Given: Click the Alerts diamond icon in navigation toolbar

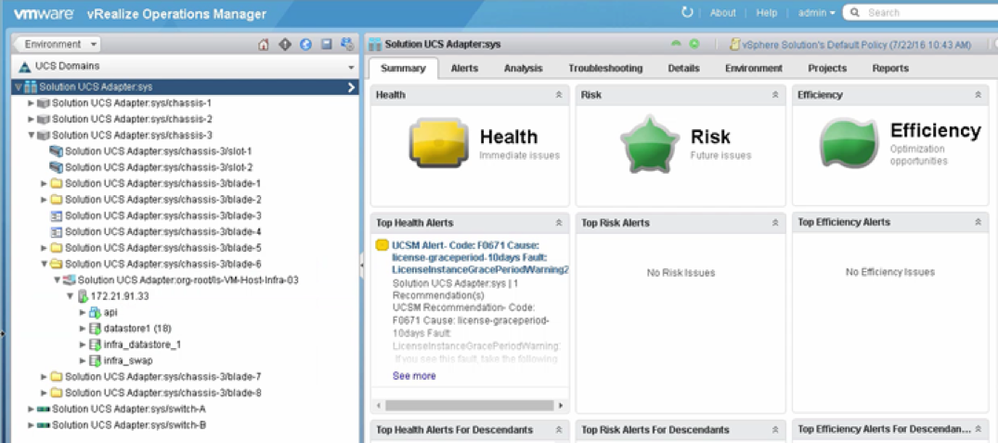Looking at the screenshot, I should (x=285, y=45).
